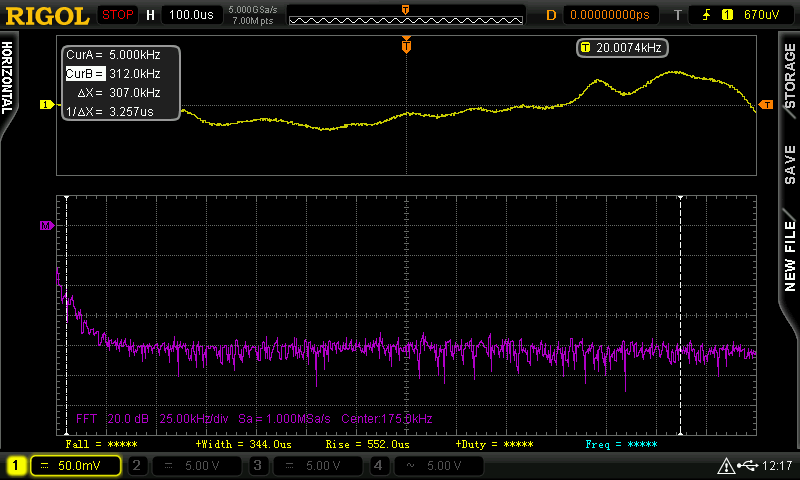The width and height of the screenshot is (800, 480).
Task: Click the 12:17 clock readout
Action: pyautogui.click(x=777, y=465)
